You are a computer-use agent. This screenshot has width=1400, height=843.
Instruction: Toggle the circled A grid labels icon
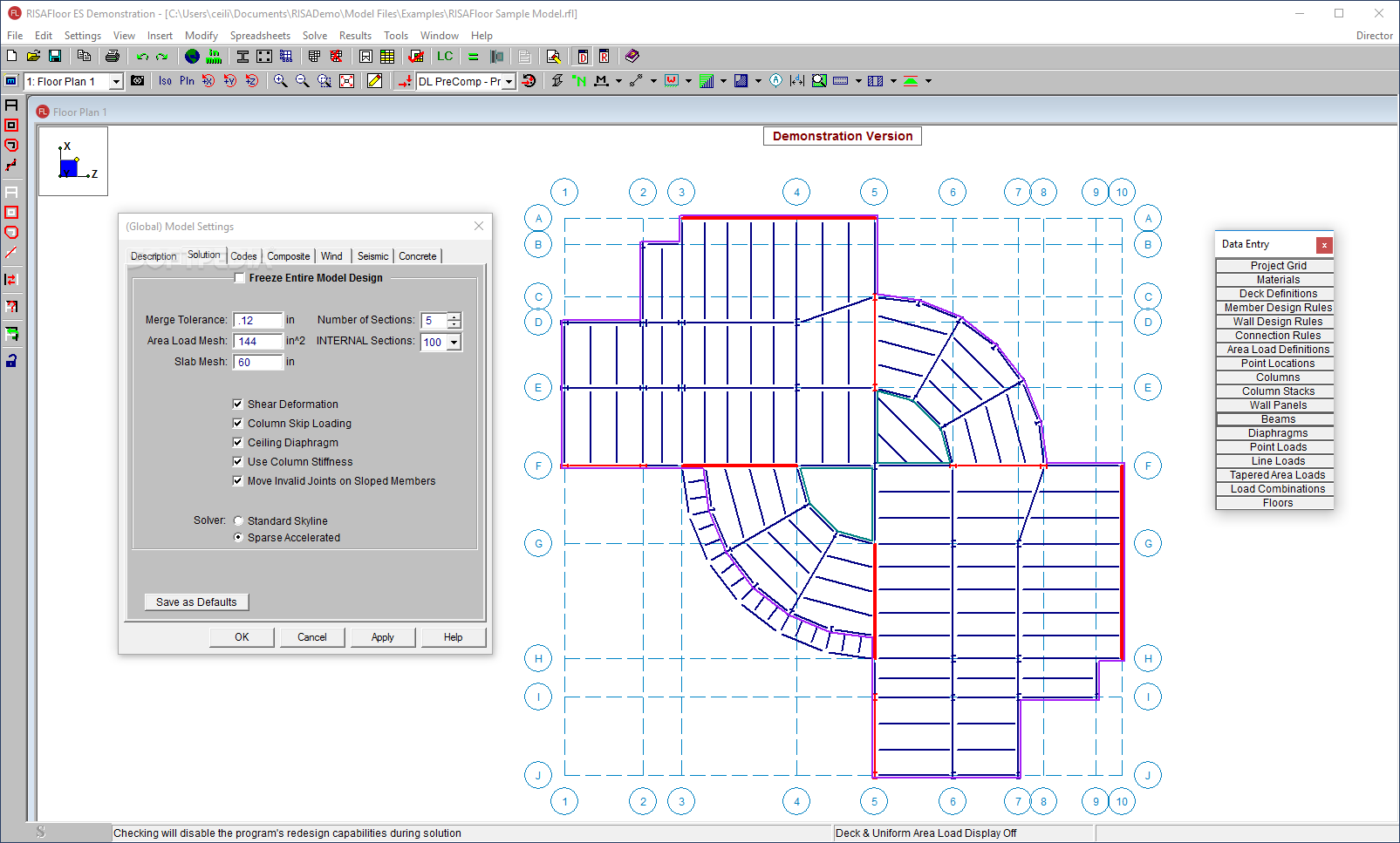pyautogui.click(x=776, y=80)
